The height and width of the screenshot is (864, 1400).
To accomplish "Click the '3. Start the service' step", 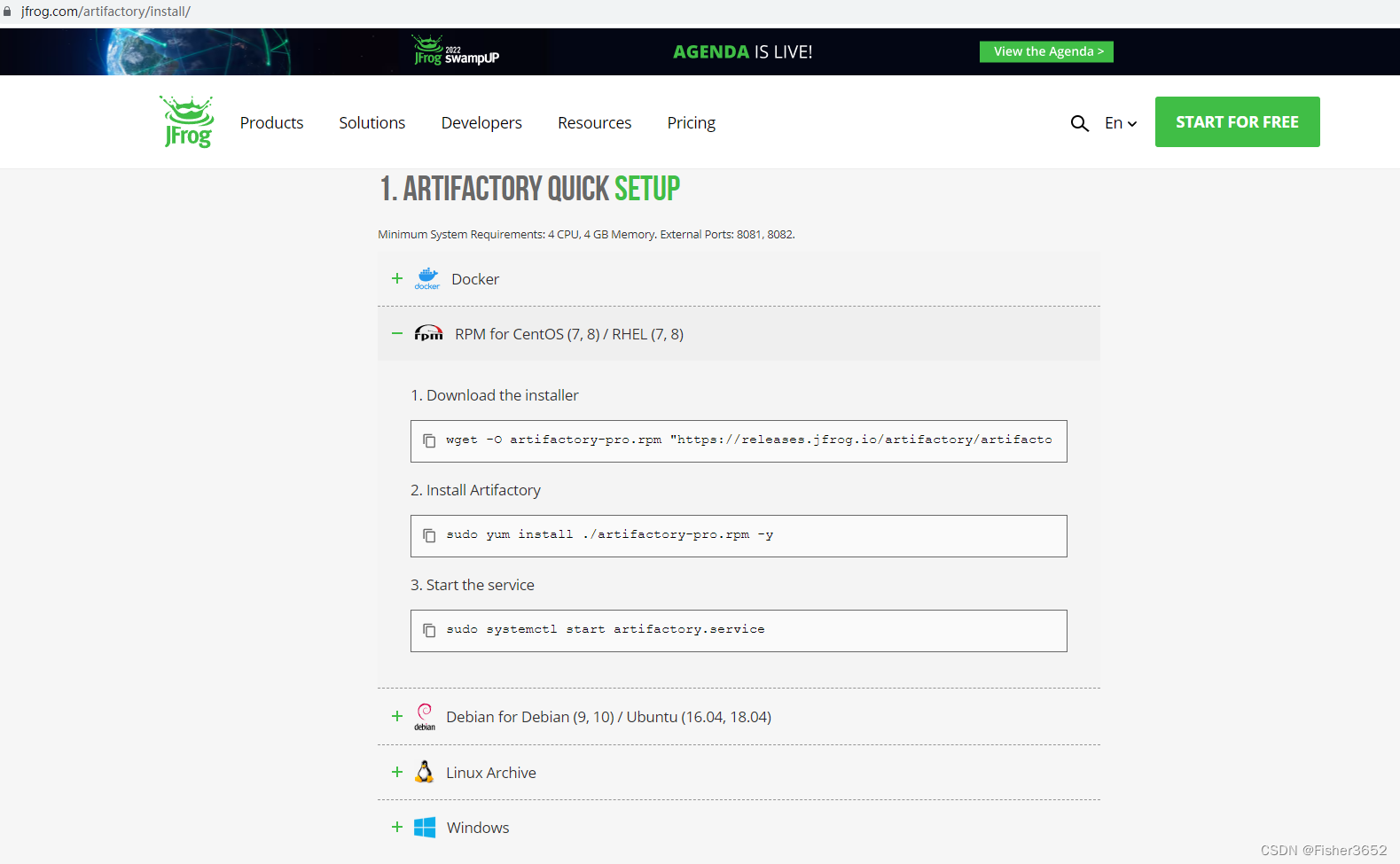I will pos(473,585).
